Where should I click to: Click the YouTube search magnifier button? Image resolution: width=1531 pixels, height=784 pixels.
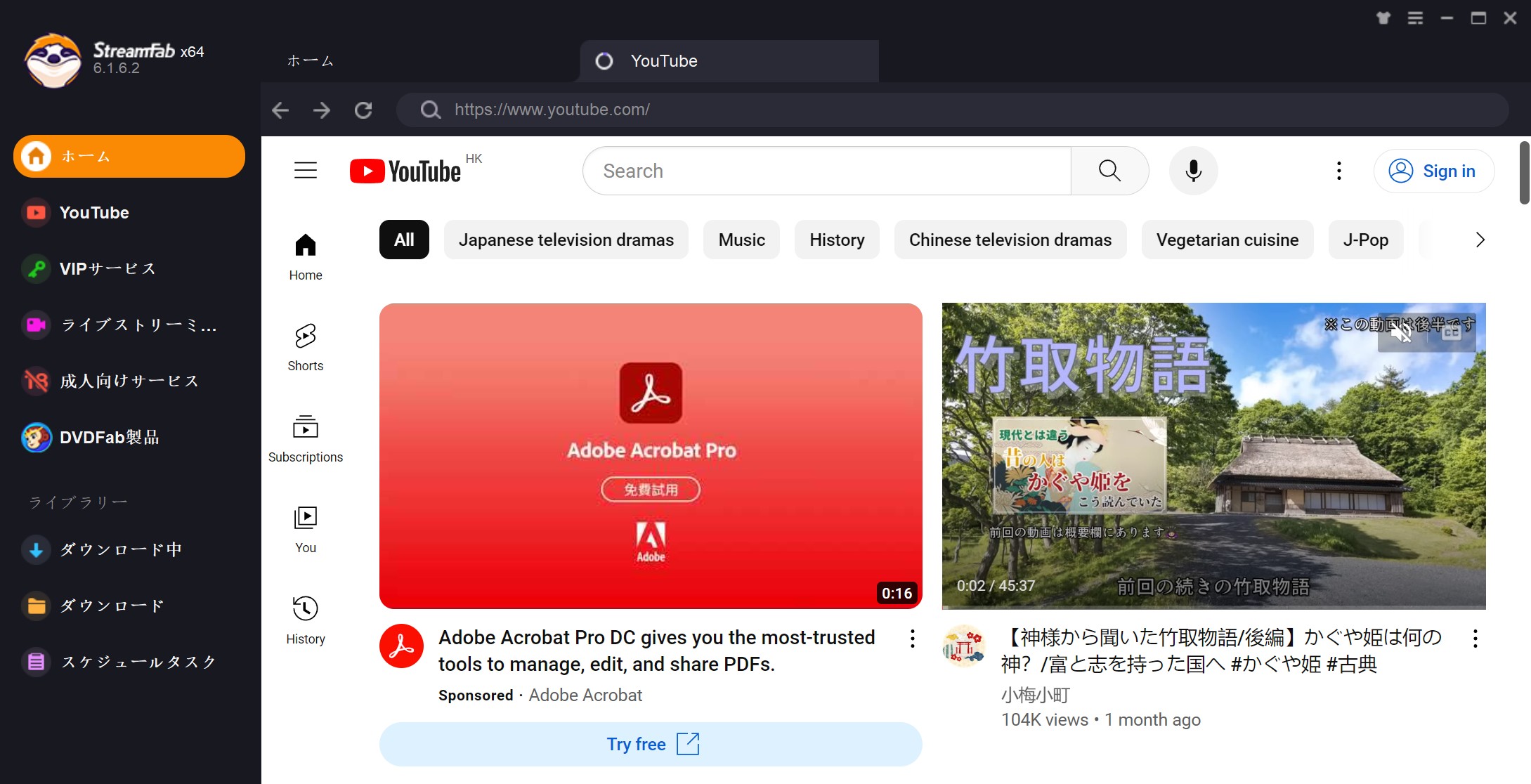coord(1109,171)
